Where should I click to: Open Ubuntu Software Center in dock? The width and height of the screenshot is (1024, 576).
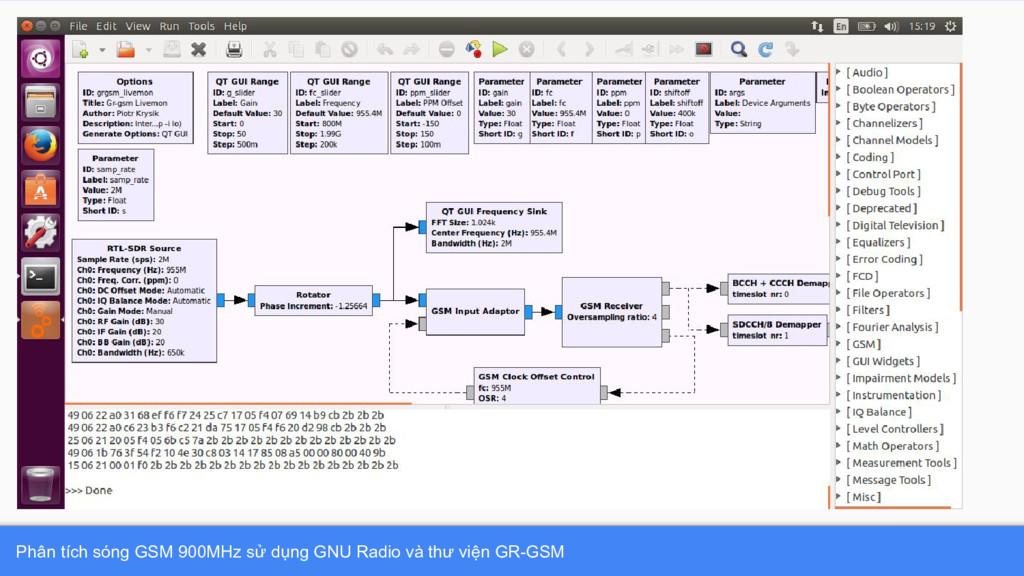pos(40,189)
